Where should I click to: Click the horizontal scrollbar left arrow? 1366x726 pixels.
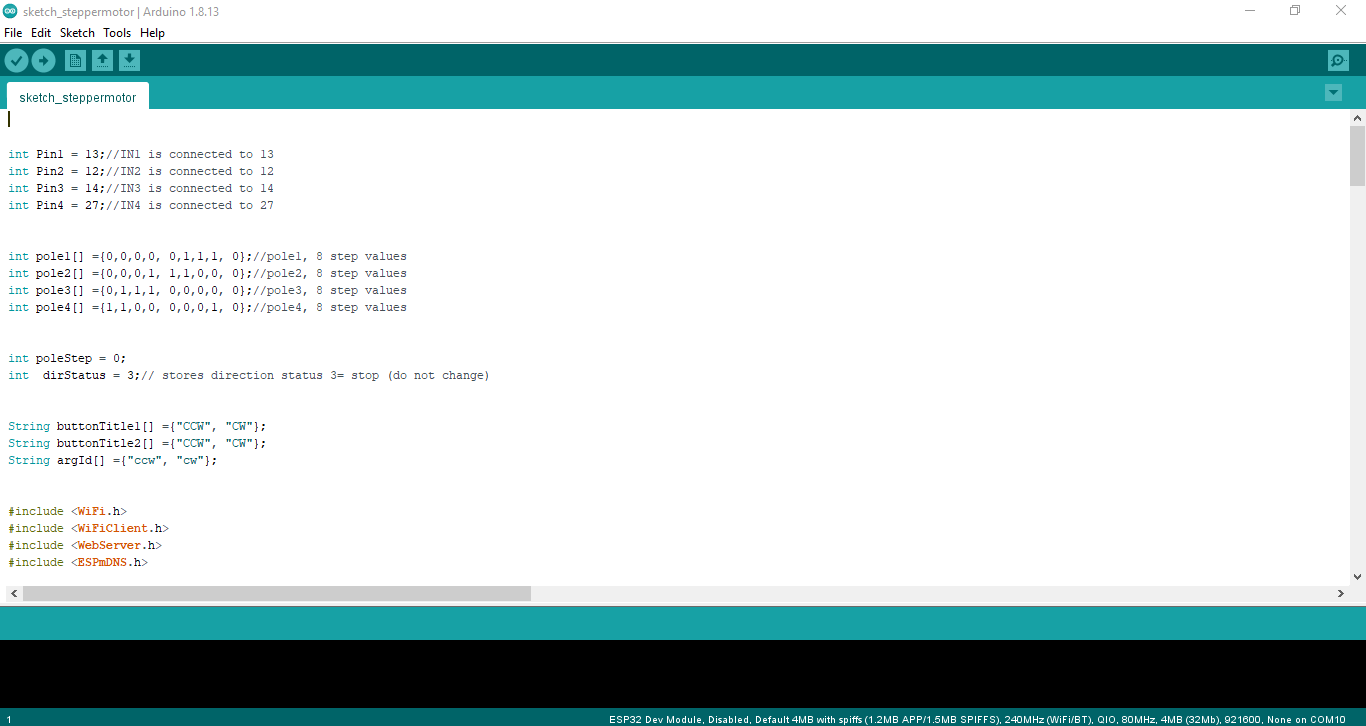click(13, 592)
